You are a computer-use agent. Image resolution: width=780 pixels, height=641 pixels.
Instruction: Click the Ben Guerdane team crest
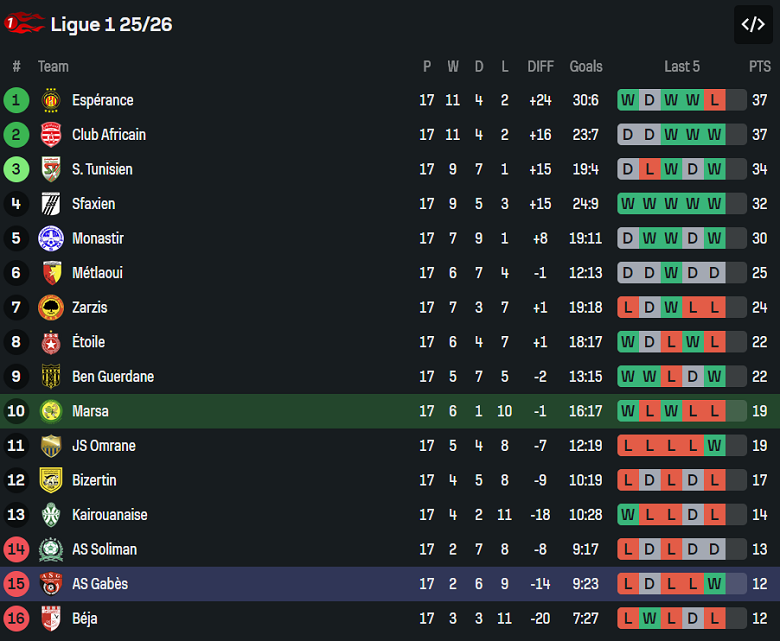(x=50, y=377)
